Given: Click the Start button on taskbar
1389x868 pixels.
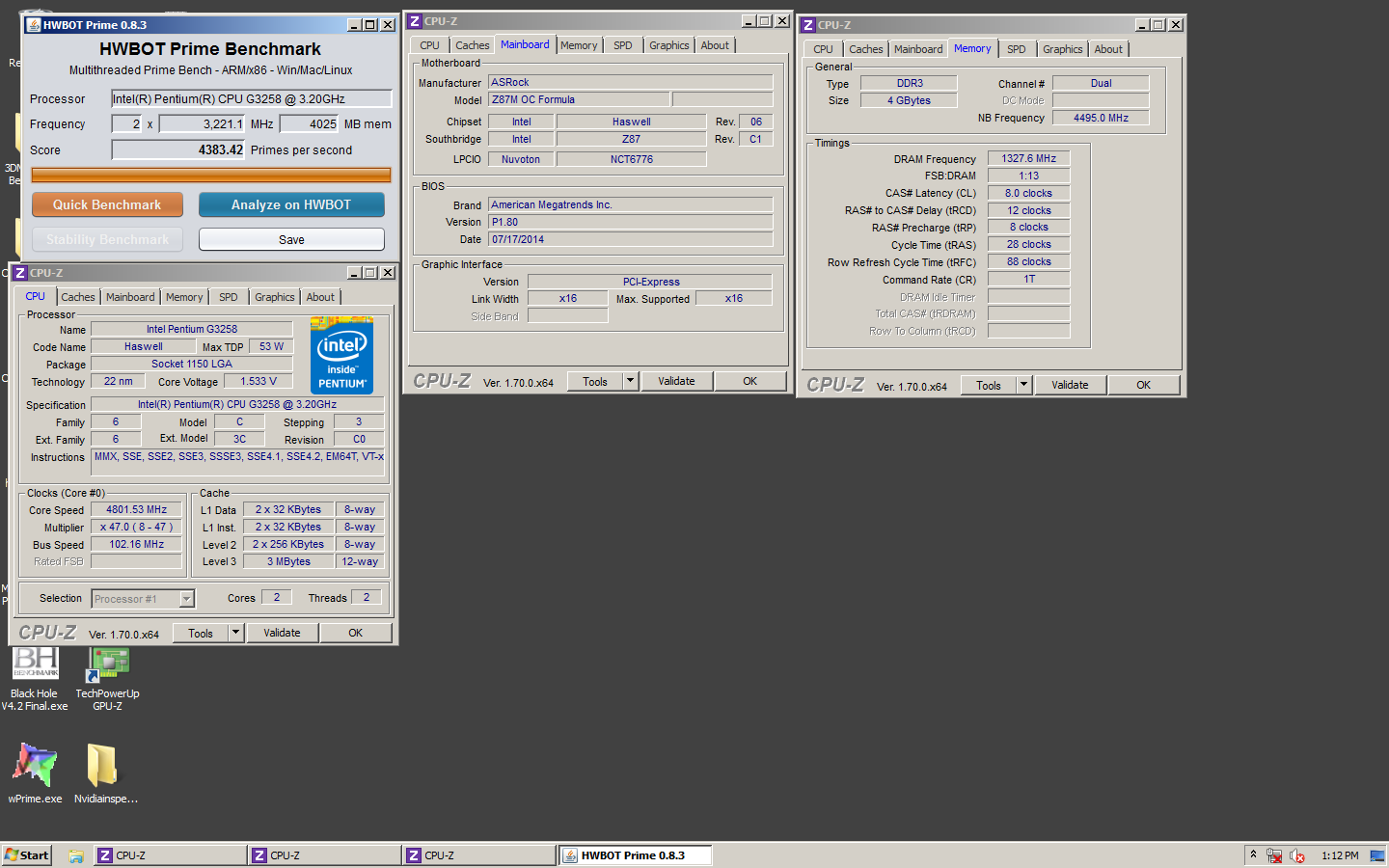Looking at the screenshot, I should coord(27,855).
